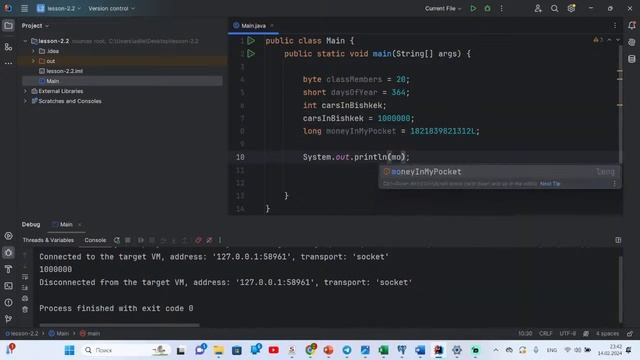Open the Project tool window folder icon
Image resolution: width=640 pixels, height=360 pixels.
8,26
